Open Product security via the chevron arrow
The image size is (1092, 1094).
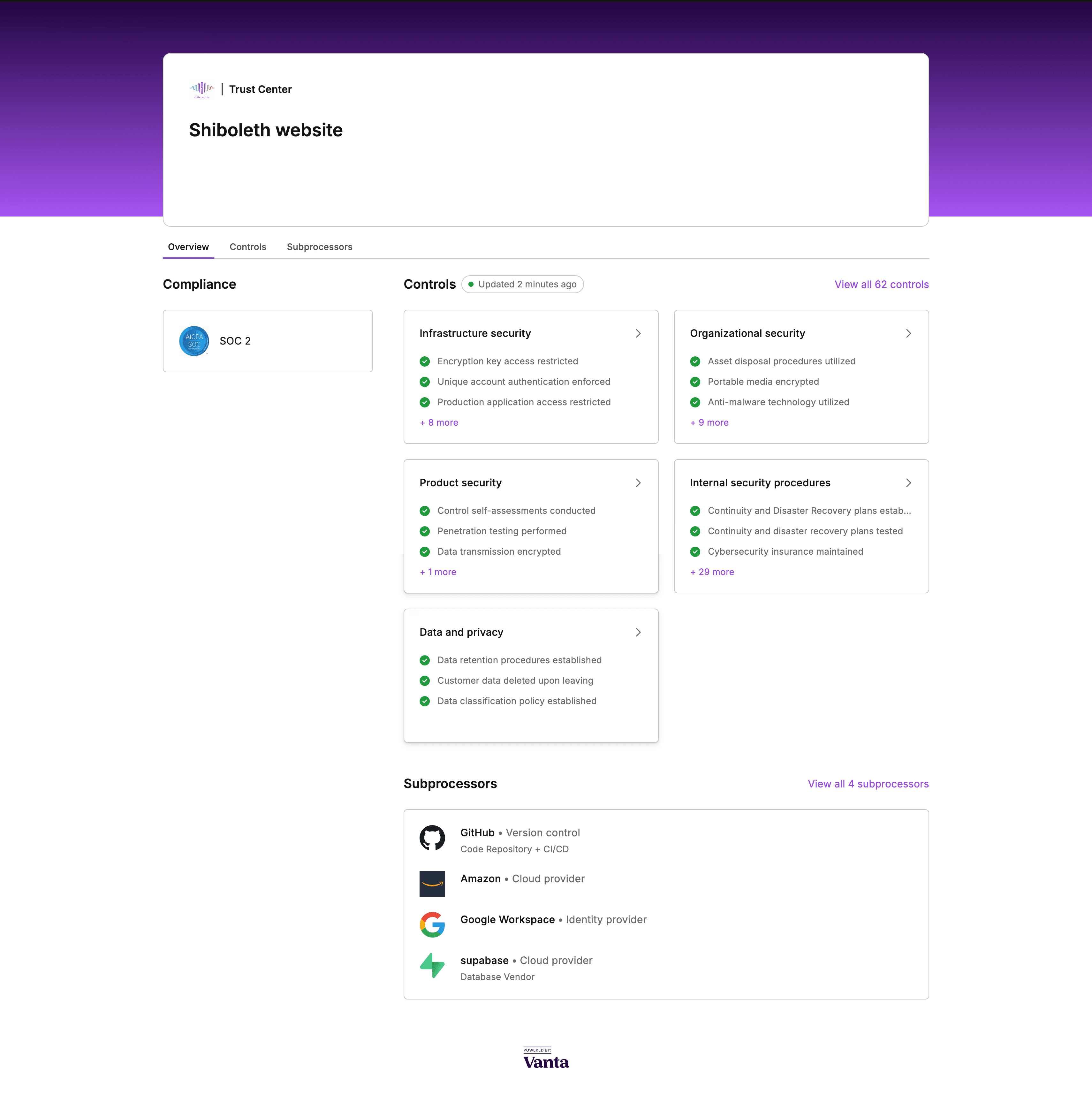638,483
